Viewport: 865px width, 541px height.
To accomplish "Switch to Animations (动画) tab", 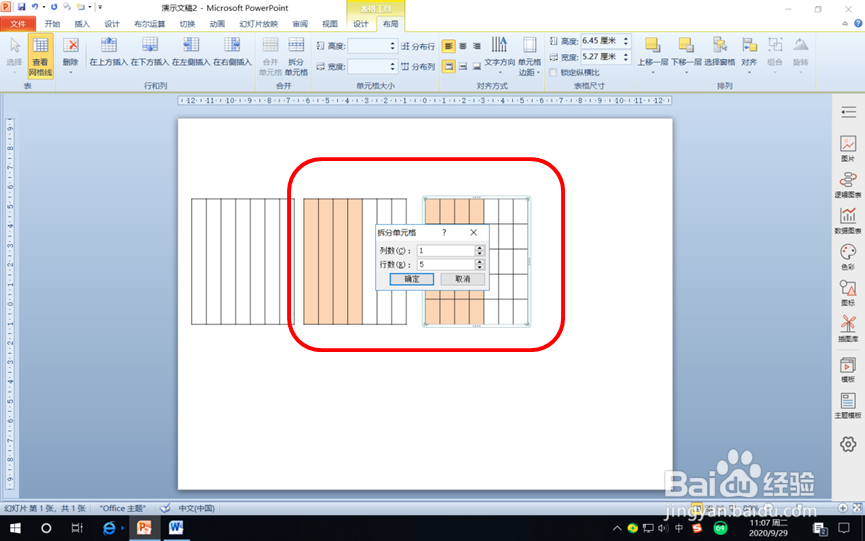I will tap(217, 24).
